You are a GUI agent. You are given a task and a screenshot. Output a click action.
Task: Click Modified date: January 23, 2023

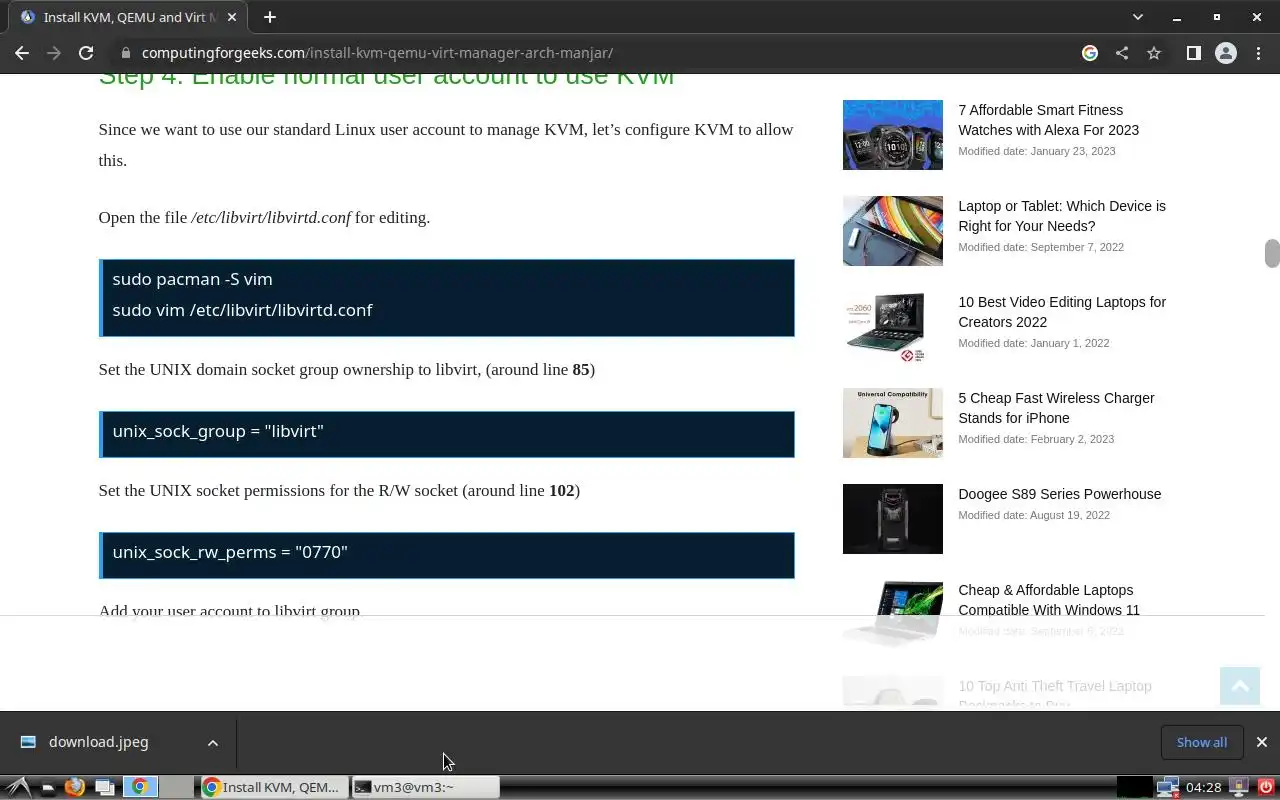coord(1036,151)
